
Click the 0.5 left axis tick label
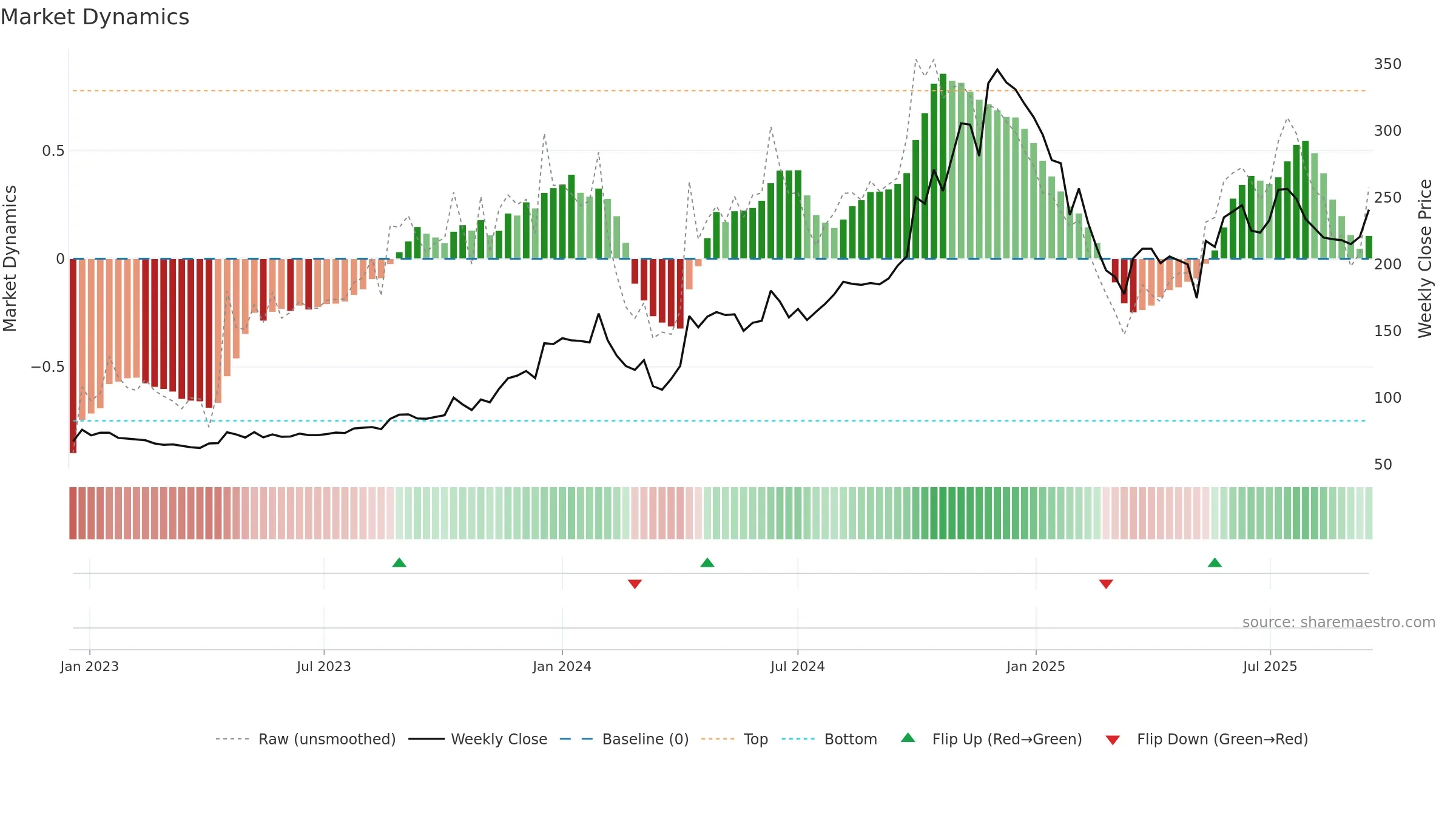[x=53, y=151]
